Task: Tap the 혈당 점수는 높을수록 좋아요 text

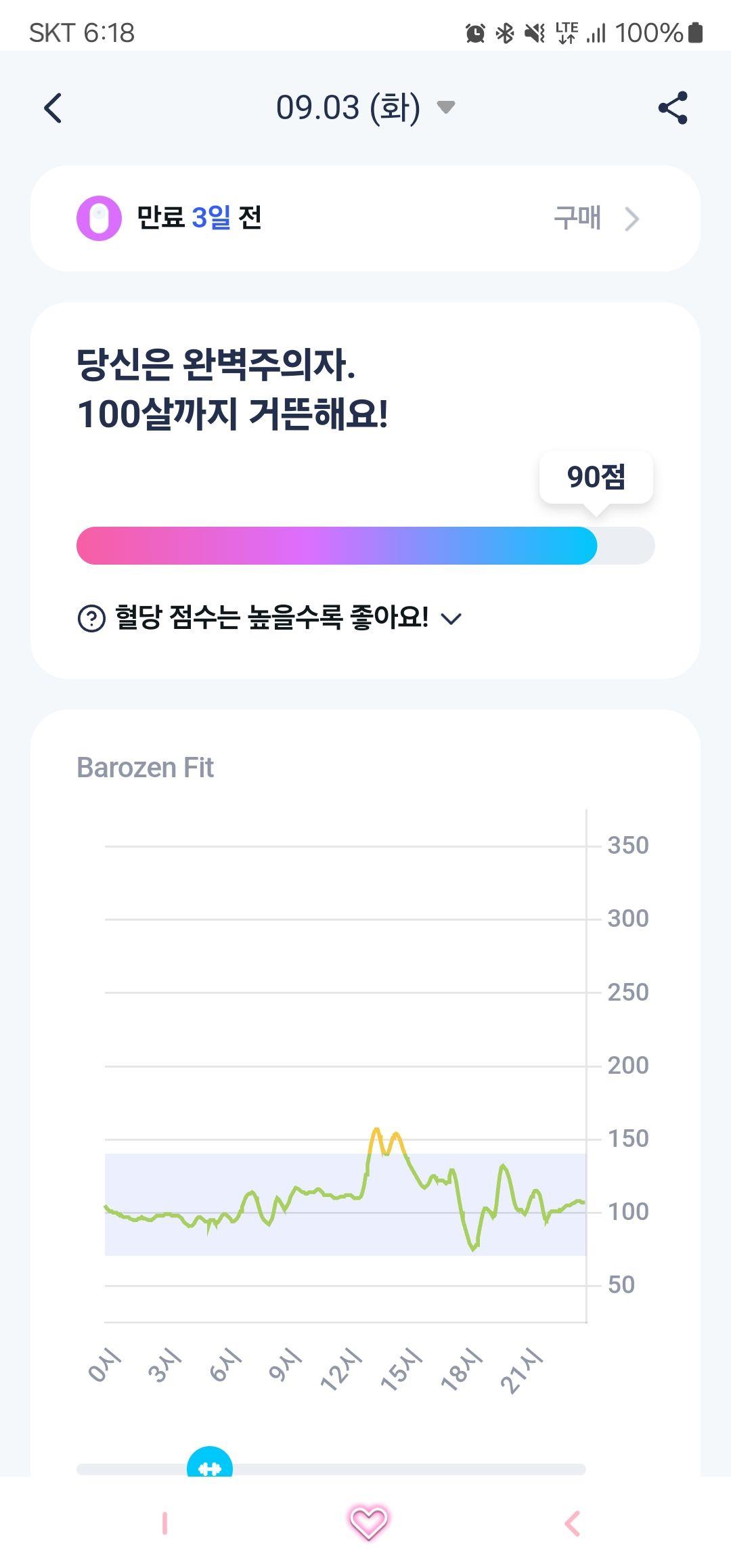Action: (x=271, y=617)
